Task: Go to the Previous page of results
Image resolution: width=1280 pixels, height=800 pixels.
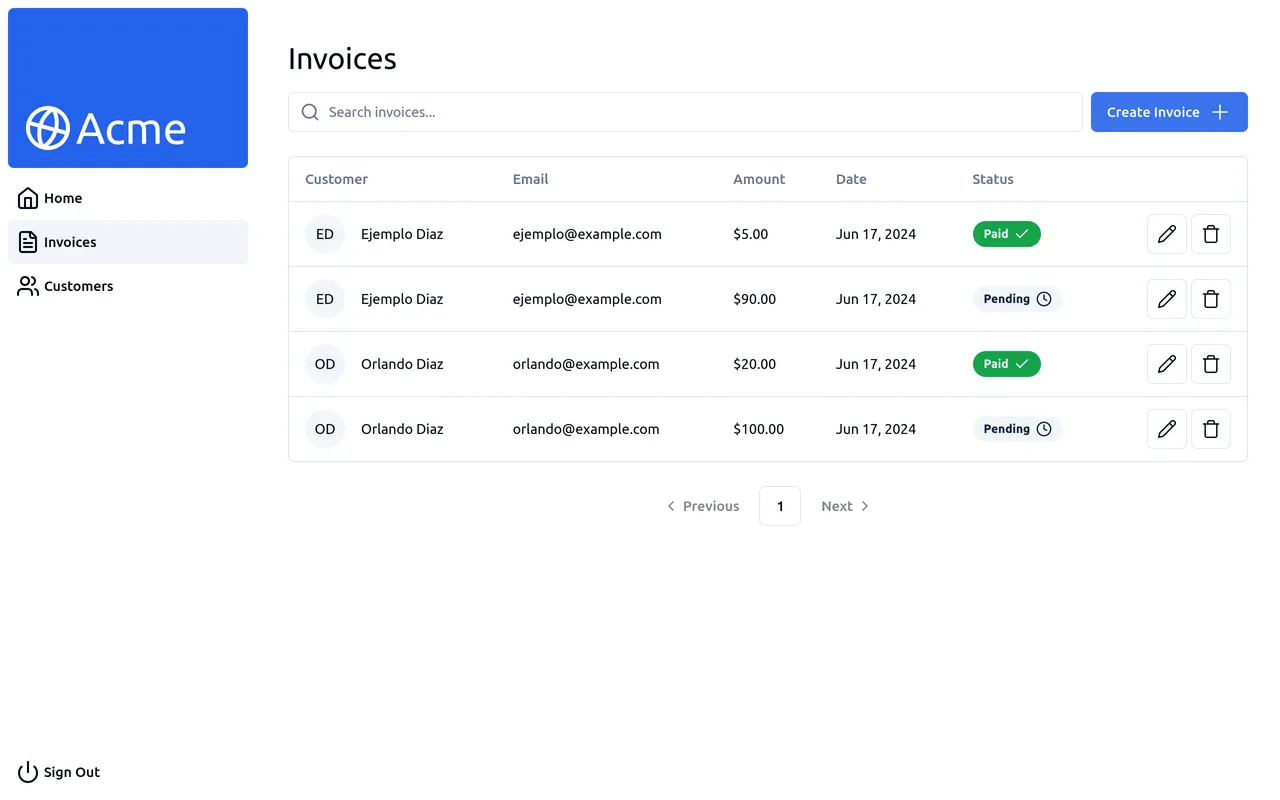Action: coord(703,506)
